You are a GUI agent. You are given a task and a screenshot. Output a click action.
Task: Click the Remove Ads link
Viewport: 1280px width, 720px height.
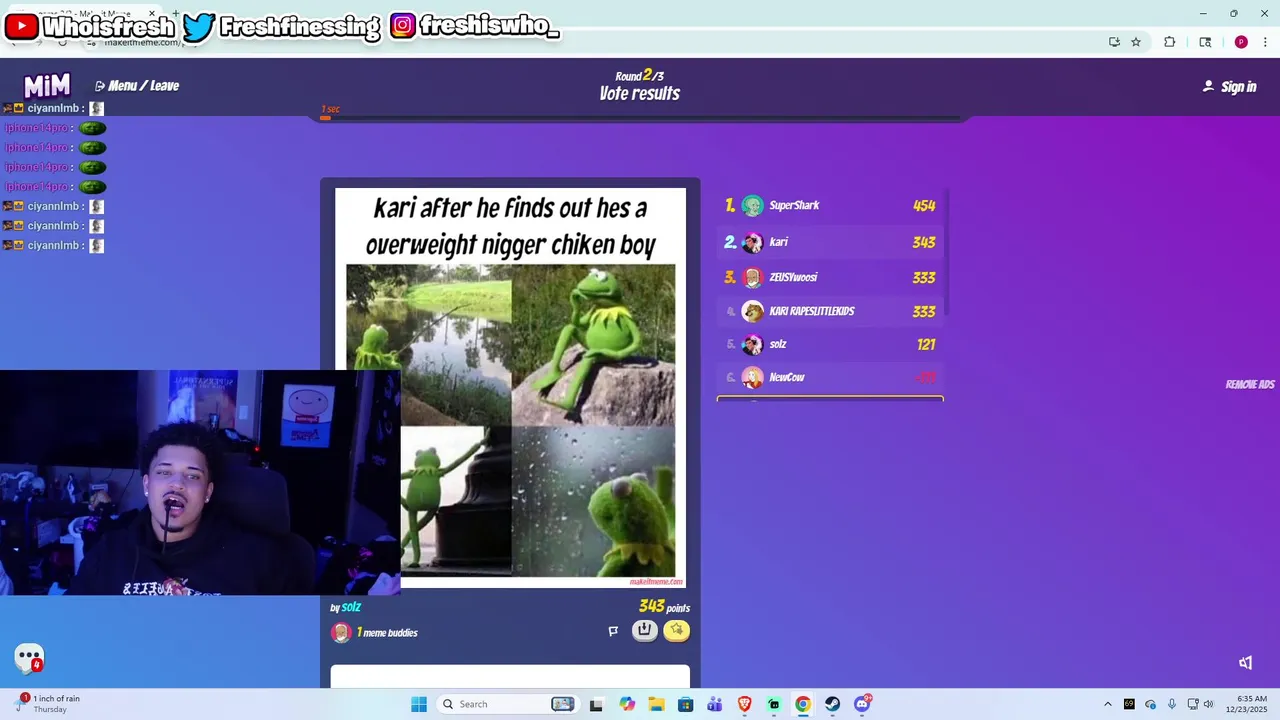click(1250, 384)
